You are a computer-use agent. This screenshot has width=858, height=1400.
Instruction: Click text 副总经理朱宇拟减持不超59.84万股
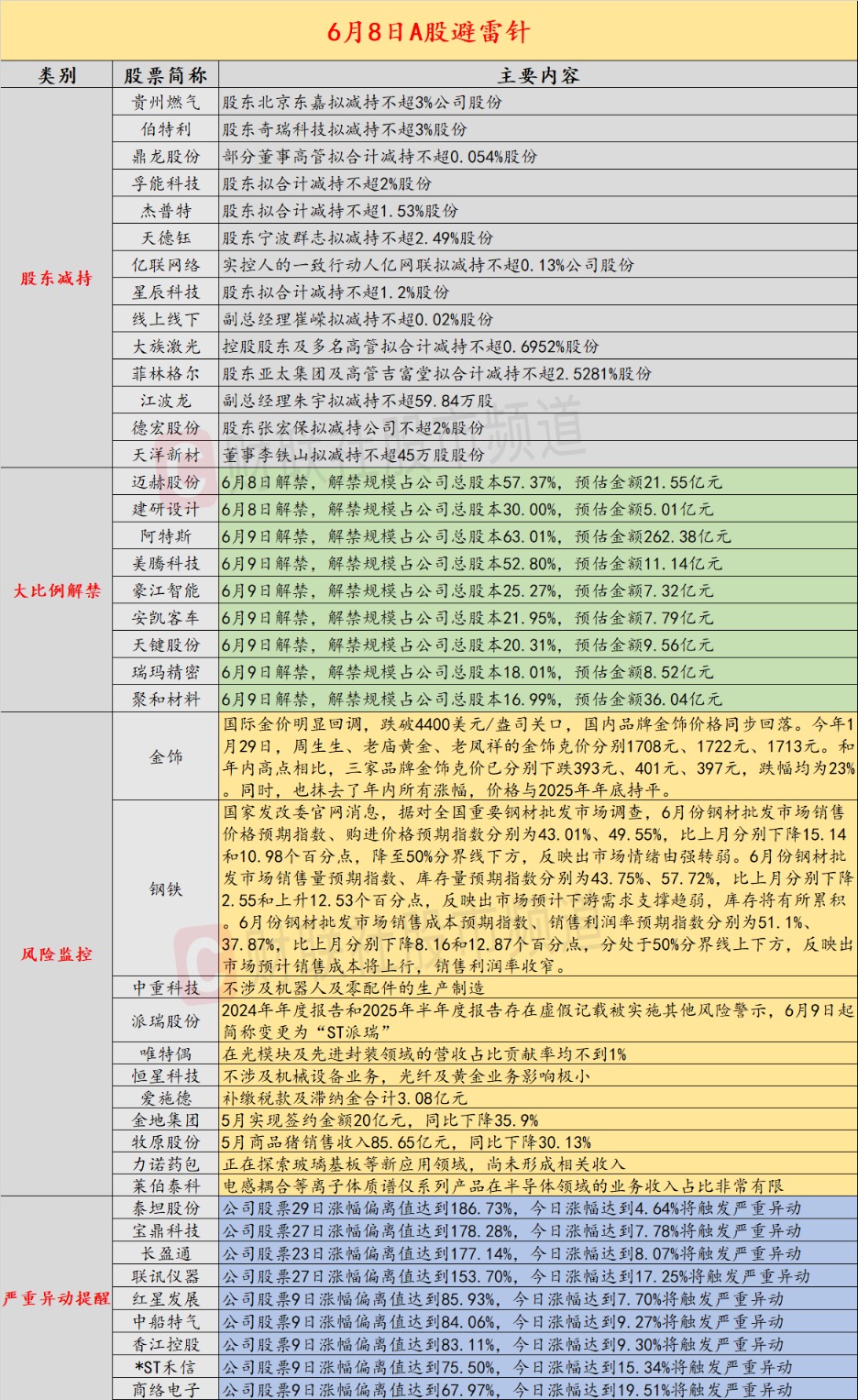coord(357,401)
